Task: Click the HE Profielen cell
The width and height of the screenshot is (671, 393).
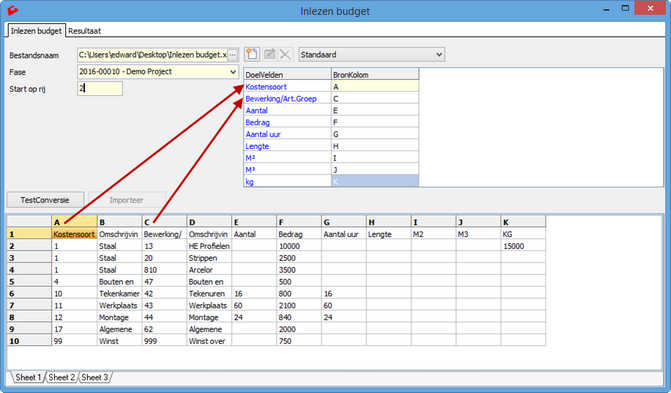Action: [x=209, y=246]
